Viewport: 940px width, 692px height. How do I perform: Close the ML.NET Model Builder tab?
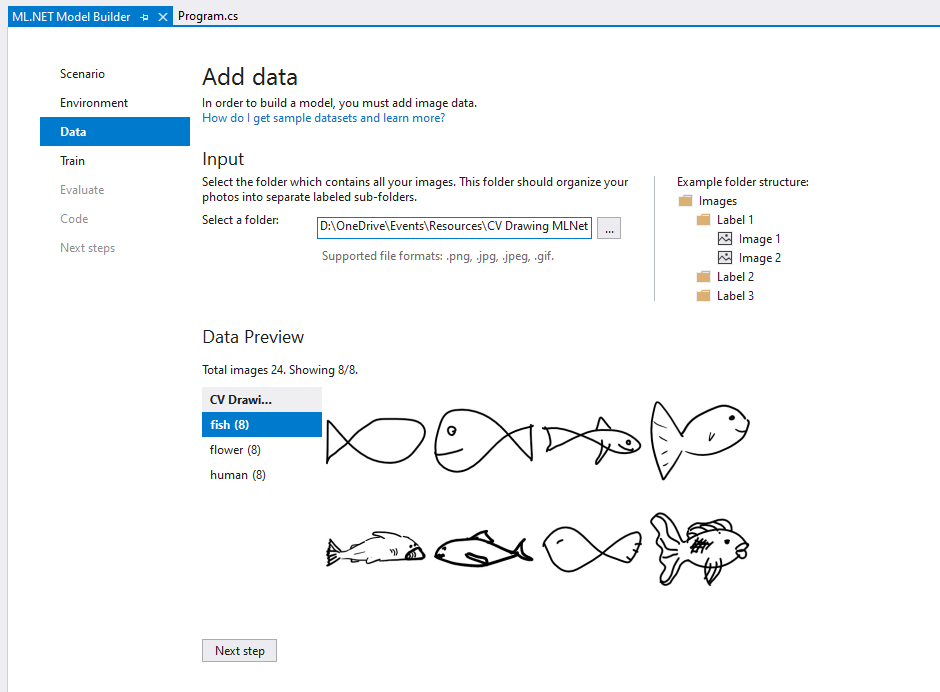163,17
